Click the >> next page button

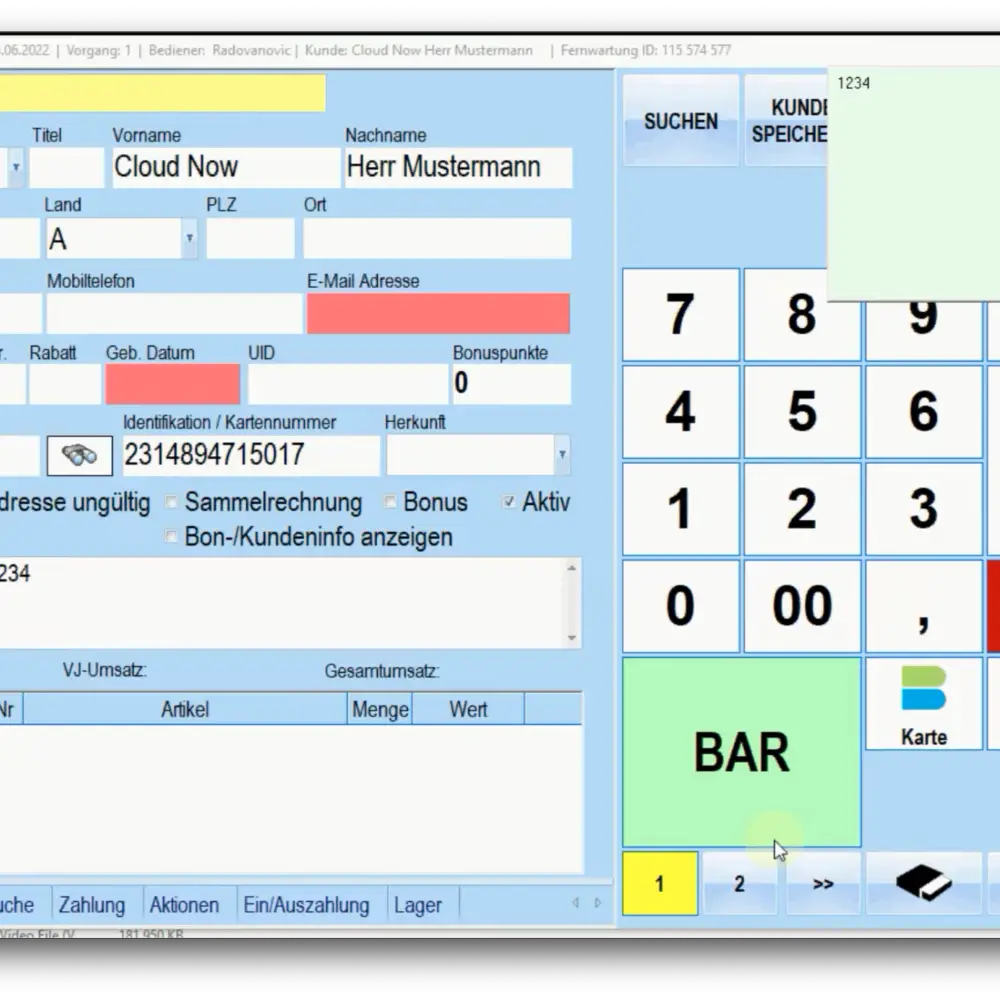tap(823, 884)
